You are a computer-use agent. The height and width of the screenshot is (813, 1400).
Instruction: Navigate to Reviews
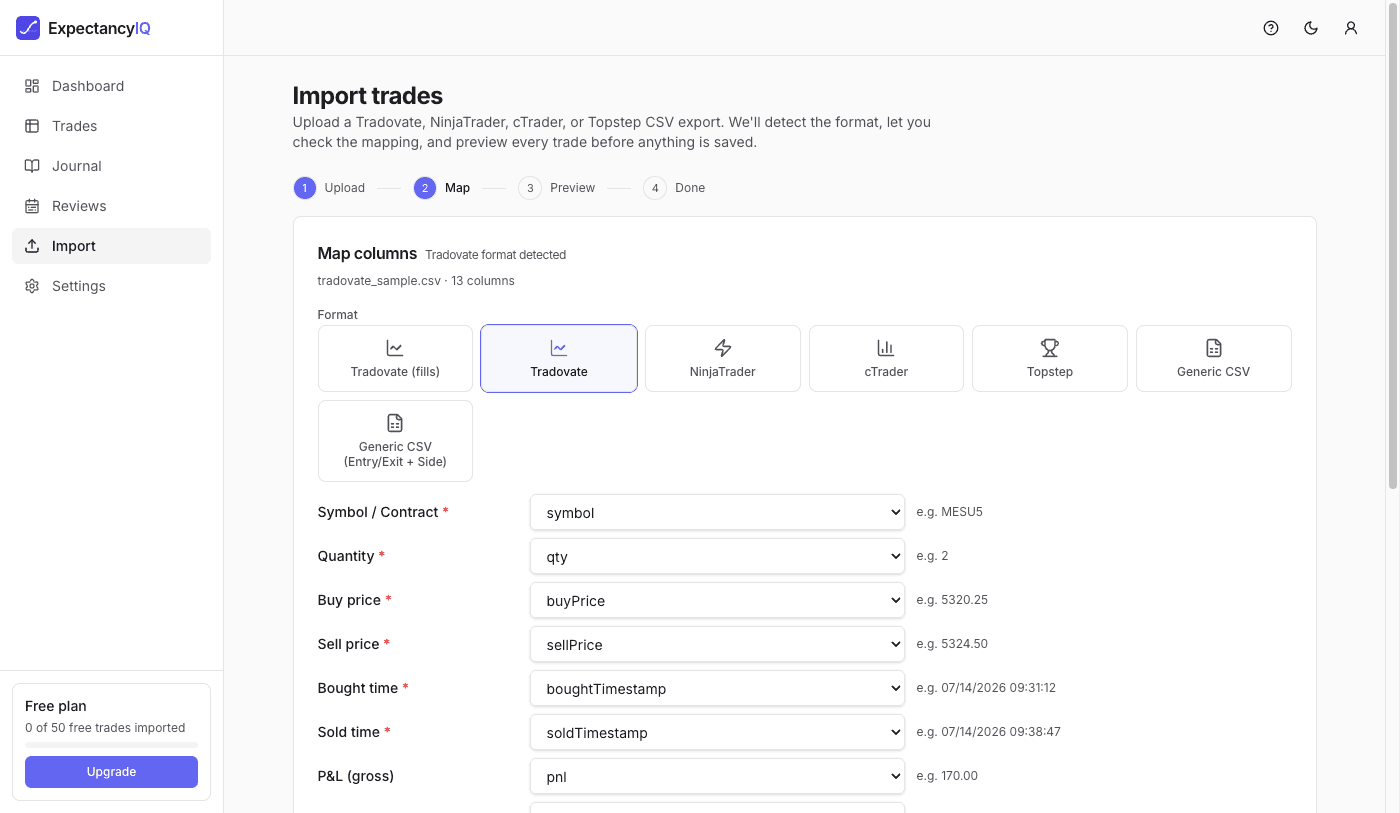click(x=111, y=206)
